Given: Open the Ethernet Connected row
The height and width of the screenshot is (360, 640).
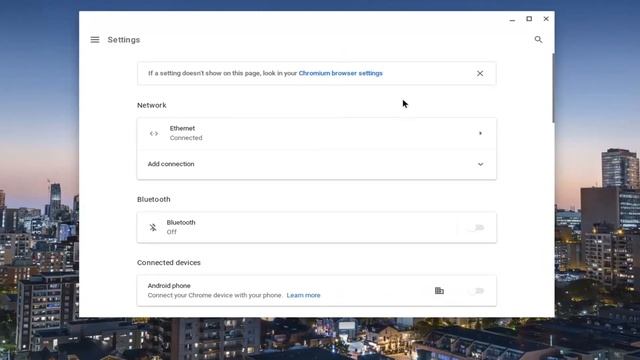Looking at the screenshot, I should click(317, 133).
